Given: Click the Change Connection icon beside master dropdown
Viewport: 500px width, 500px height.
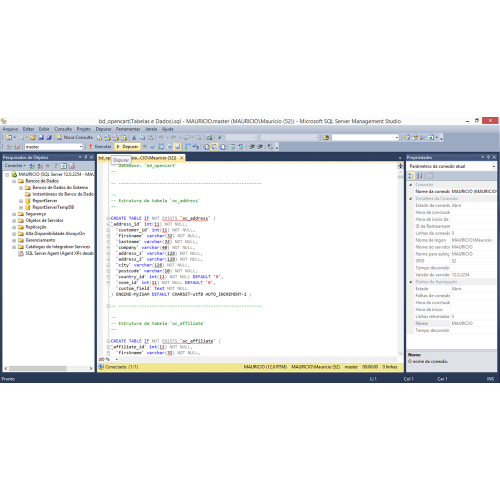Looking at the screenshot, I should click(17, 147).
